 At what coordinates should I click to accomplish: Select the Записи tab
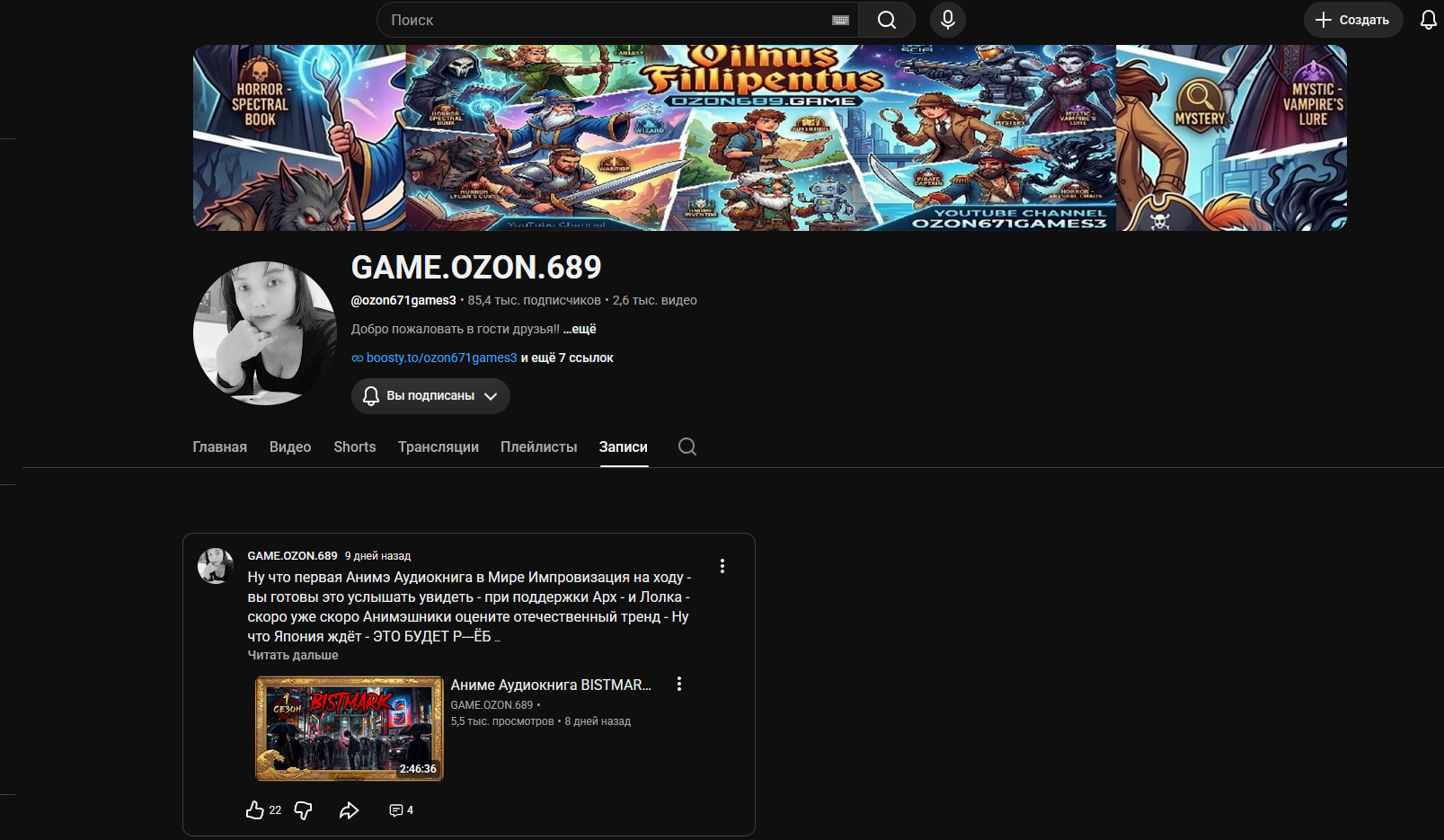point(624,447)
